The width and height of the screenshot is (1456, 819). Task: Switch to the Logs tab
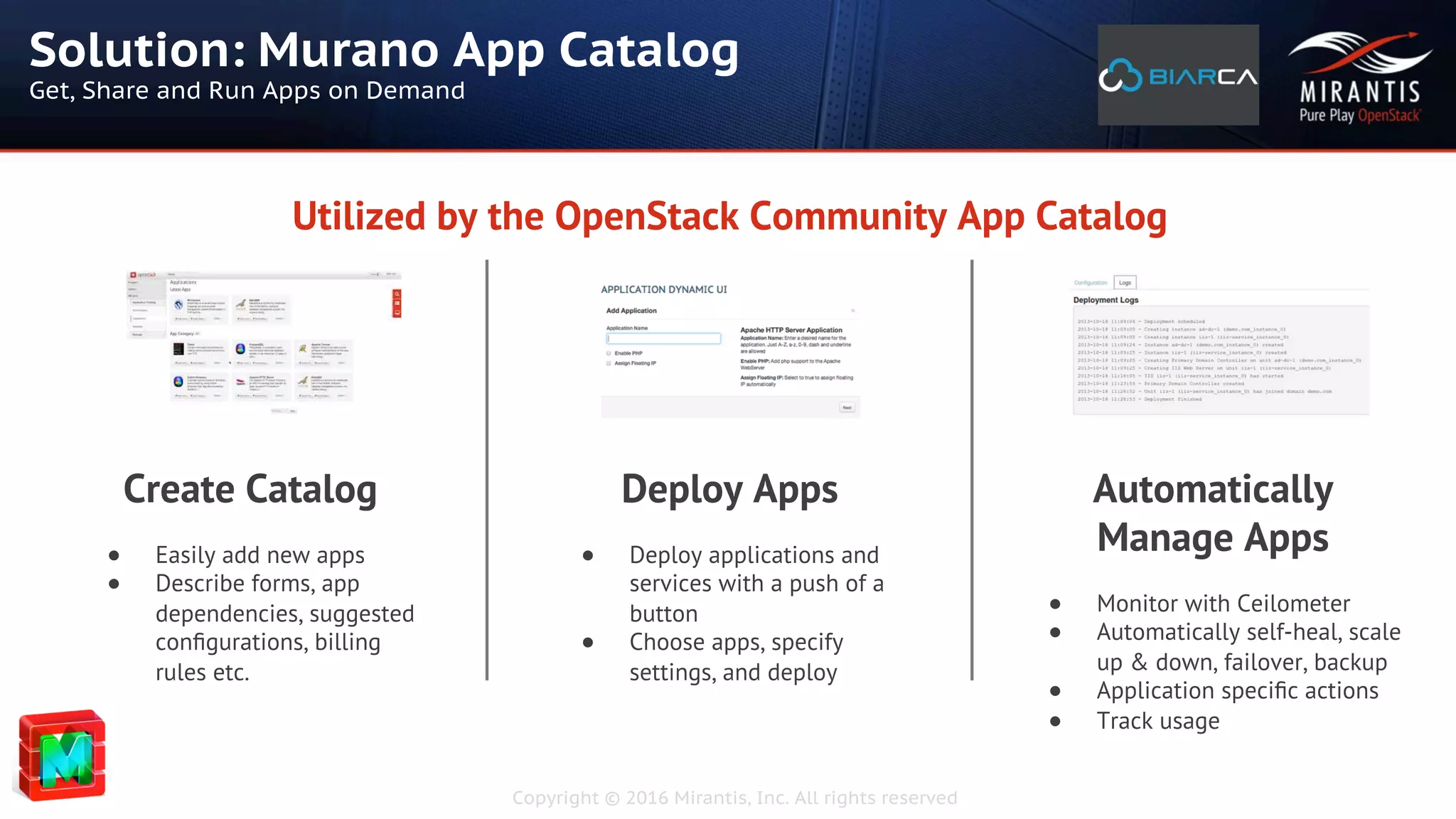pos(1125,283)
